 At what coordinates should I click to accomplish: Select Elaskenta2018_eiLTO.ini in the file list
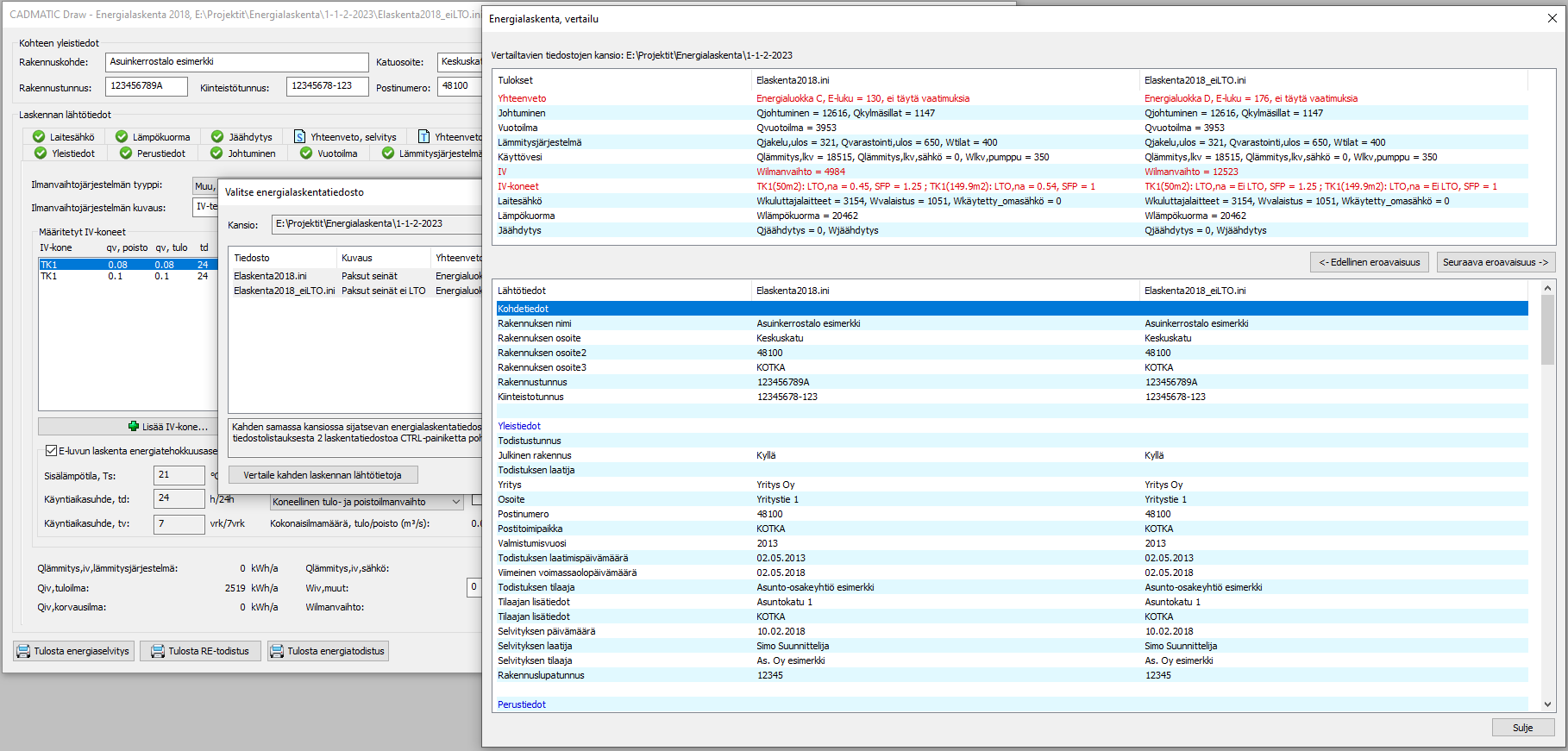[284, 291]
